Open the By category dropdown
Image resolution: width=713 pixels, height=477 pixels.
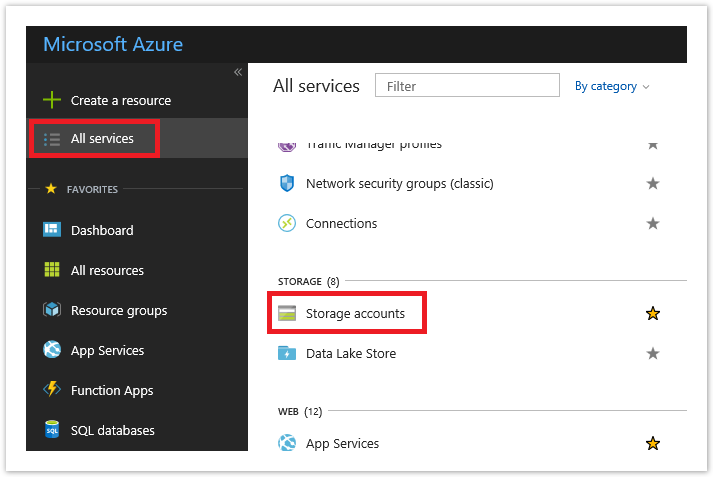point(612,86)
